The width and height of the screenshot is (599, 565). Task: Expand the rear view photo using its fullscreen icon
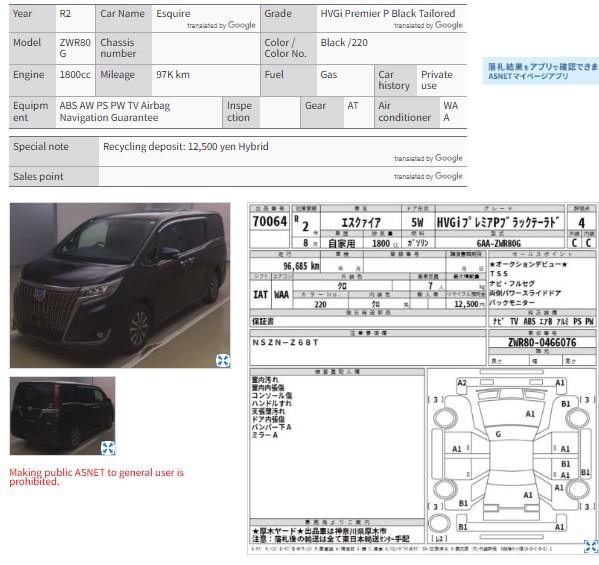[x=108, y=448]
